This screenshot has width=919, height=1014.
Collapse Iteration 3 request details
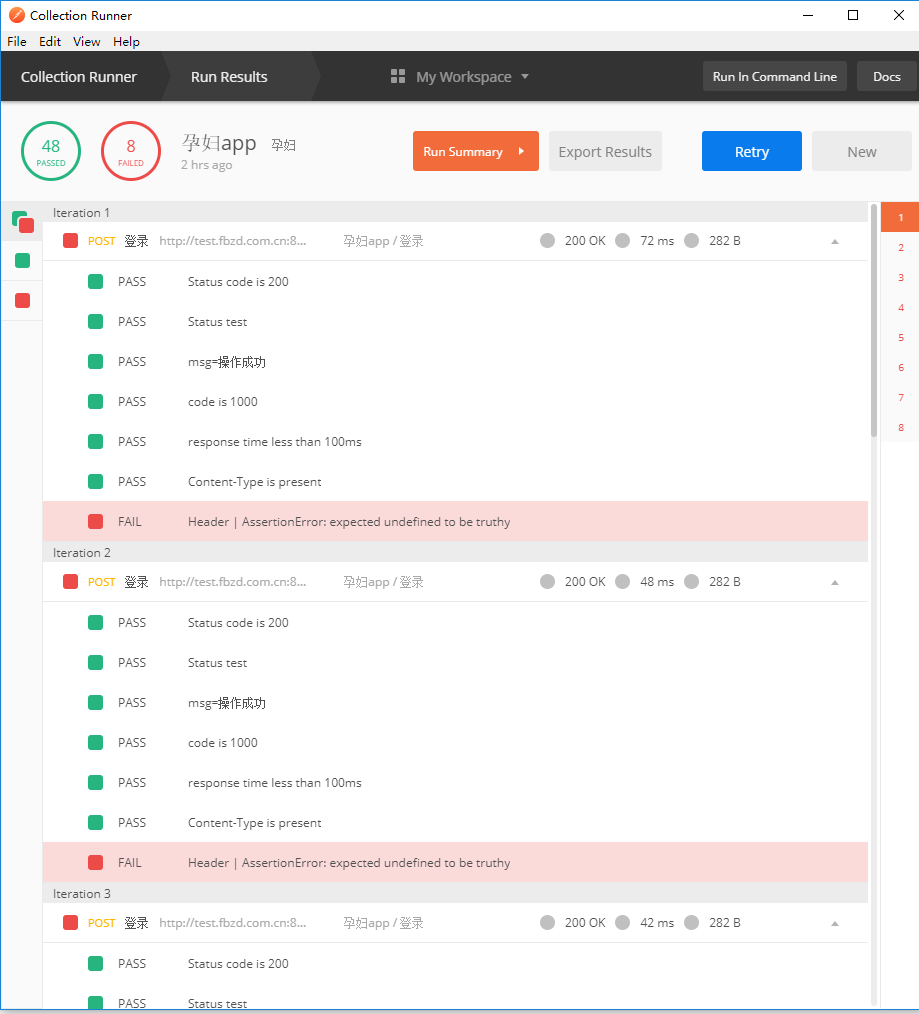point(835,923)
